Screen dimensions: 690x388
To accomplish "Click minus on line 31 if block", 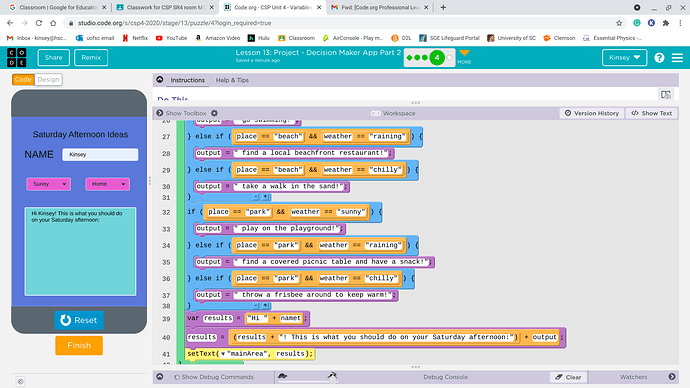I will (256, 197).
